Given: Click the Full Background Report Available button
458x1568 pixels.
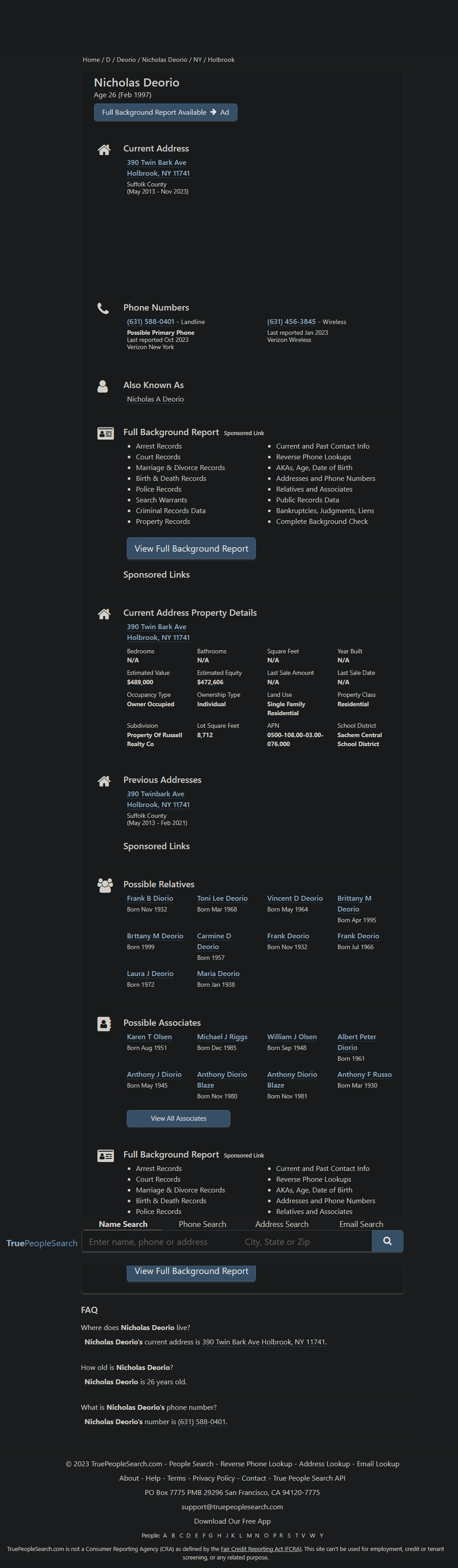Looking at the screenshot, I should 166,112.
